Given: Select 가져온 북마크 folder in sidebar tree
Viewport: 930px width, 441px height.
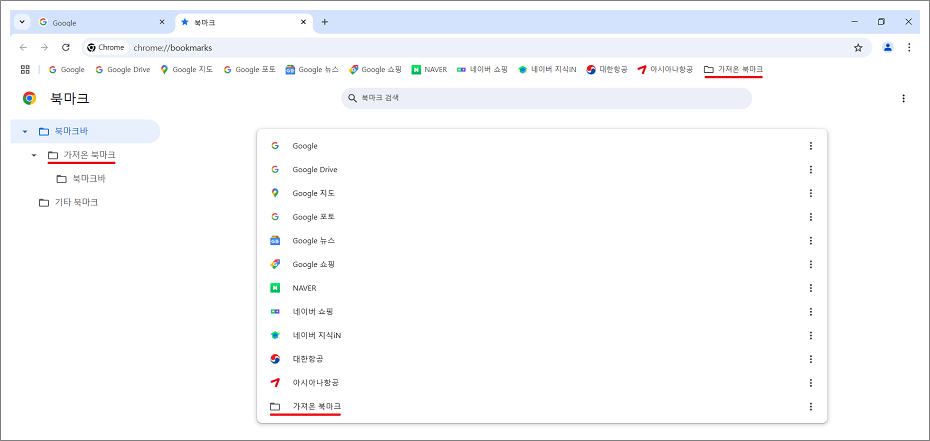Looking at the screenshot, I should pos(82,155).
